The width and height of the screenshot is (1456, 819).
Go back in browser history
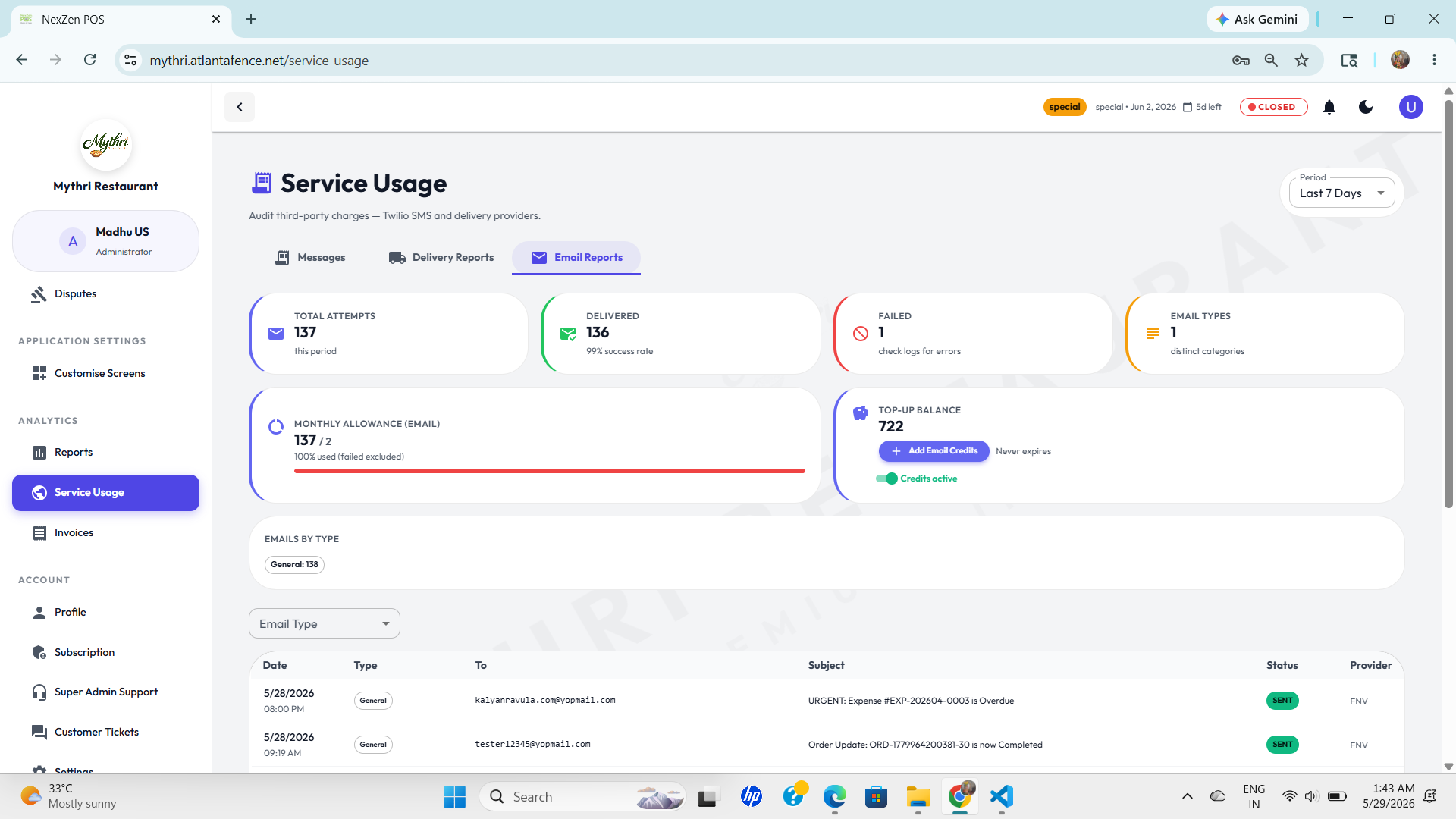[x=22, y=60]
